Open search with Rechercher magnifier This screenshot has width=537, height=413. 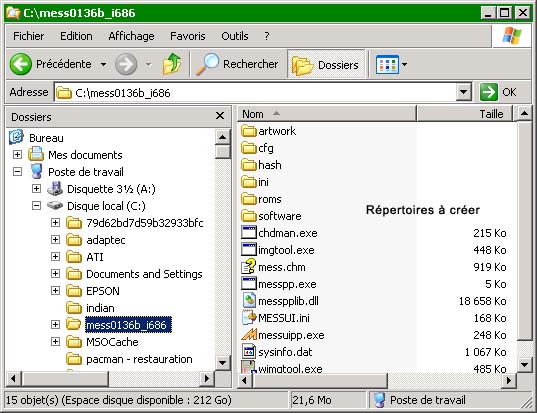click(x=208, y=64)
